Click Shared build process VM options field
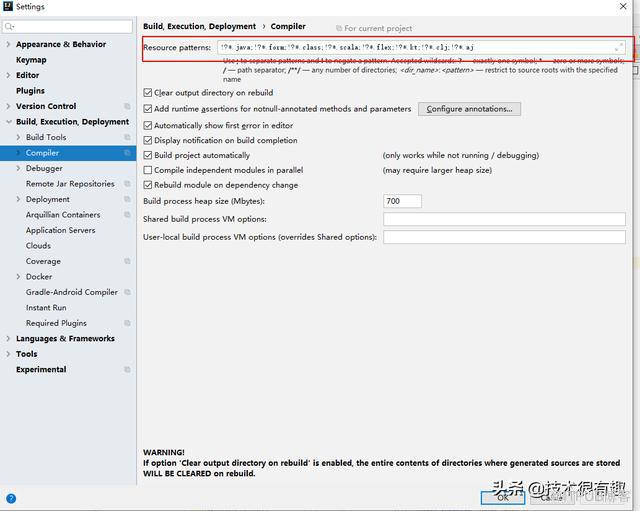 click(x=504, y=219)
